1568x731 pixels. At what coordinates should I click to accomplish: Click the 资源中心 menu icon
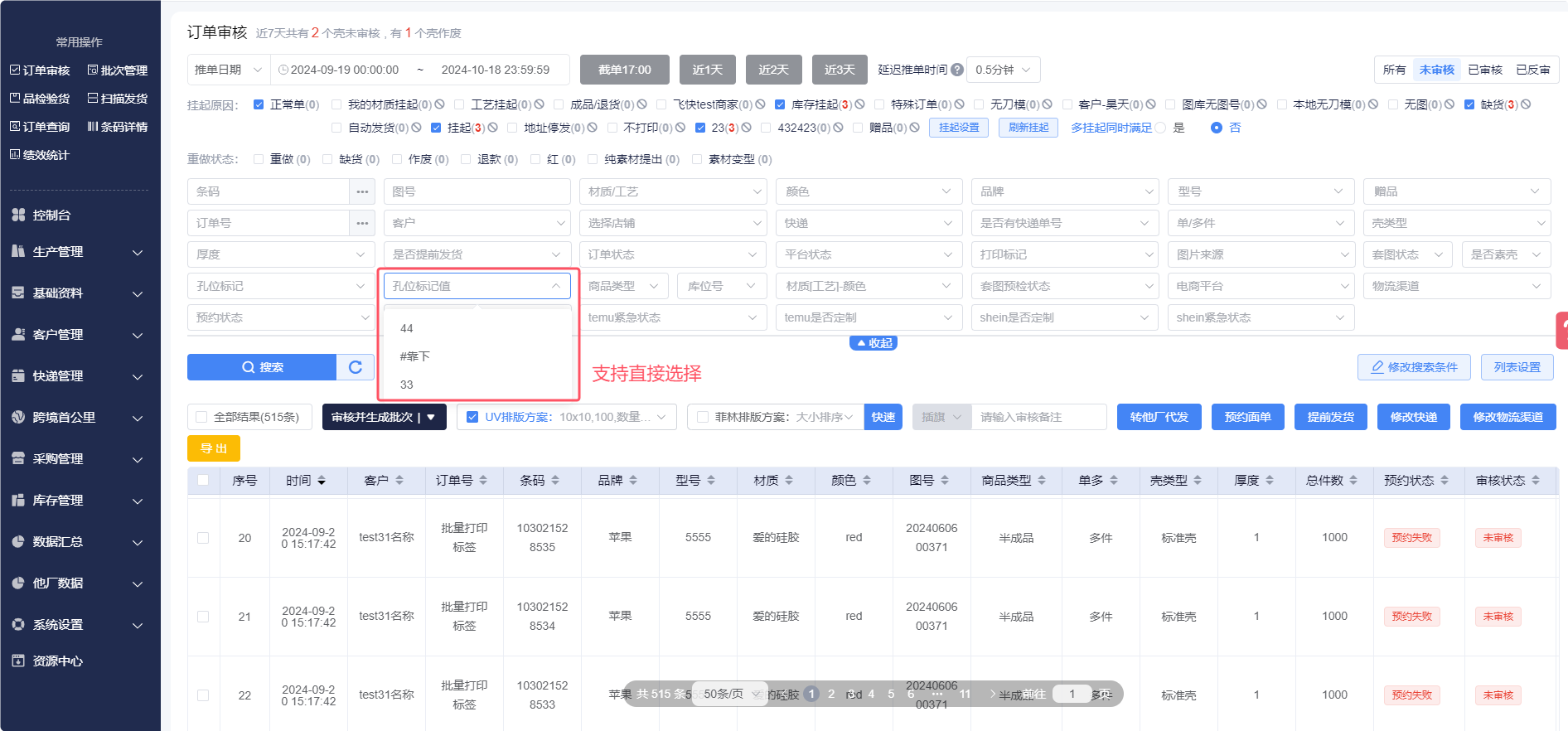point(18,661)
